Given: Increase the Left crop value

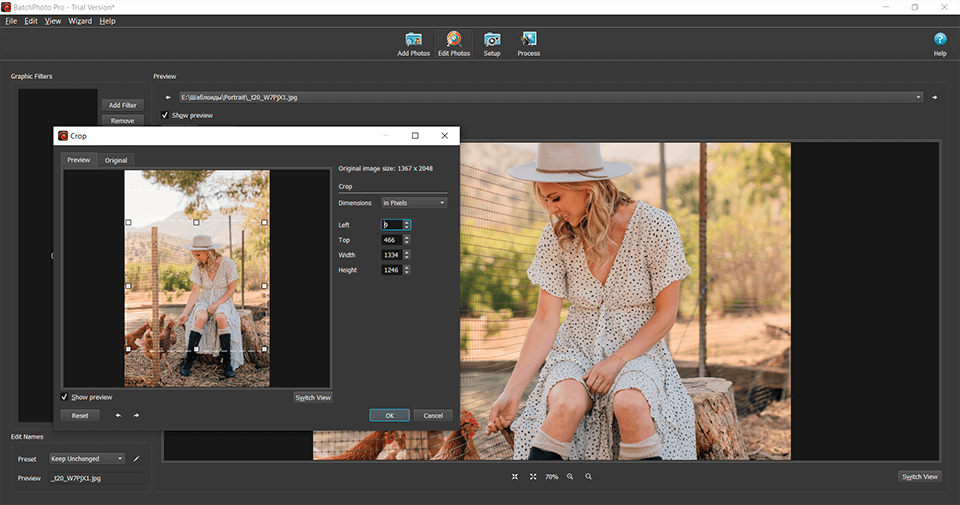Looking at the screenshot, I should pyautogui.click(x=407, y=222).
